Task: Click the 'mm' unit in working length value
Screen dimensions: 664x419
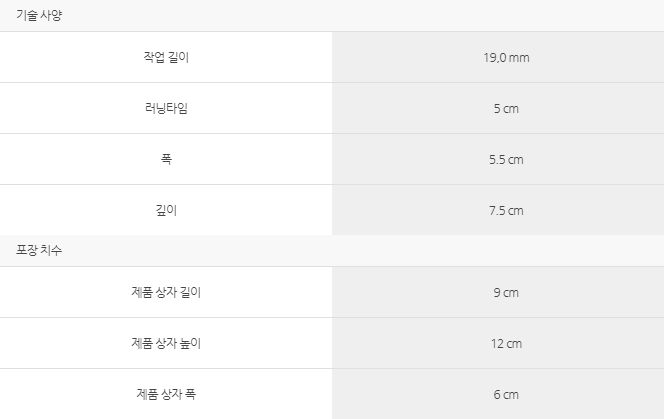Action: pos(519,58)
